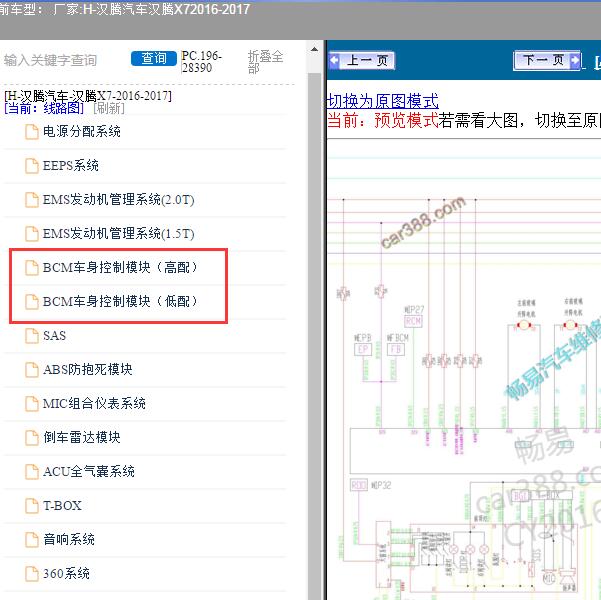This screenshot has height=600, width=601.
Task: Go to next page with 下一页
Action: click(547, 61)
